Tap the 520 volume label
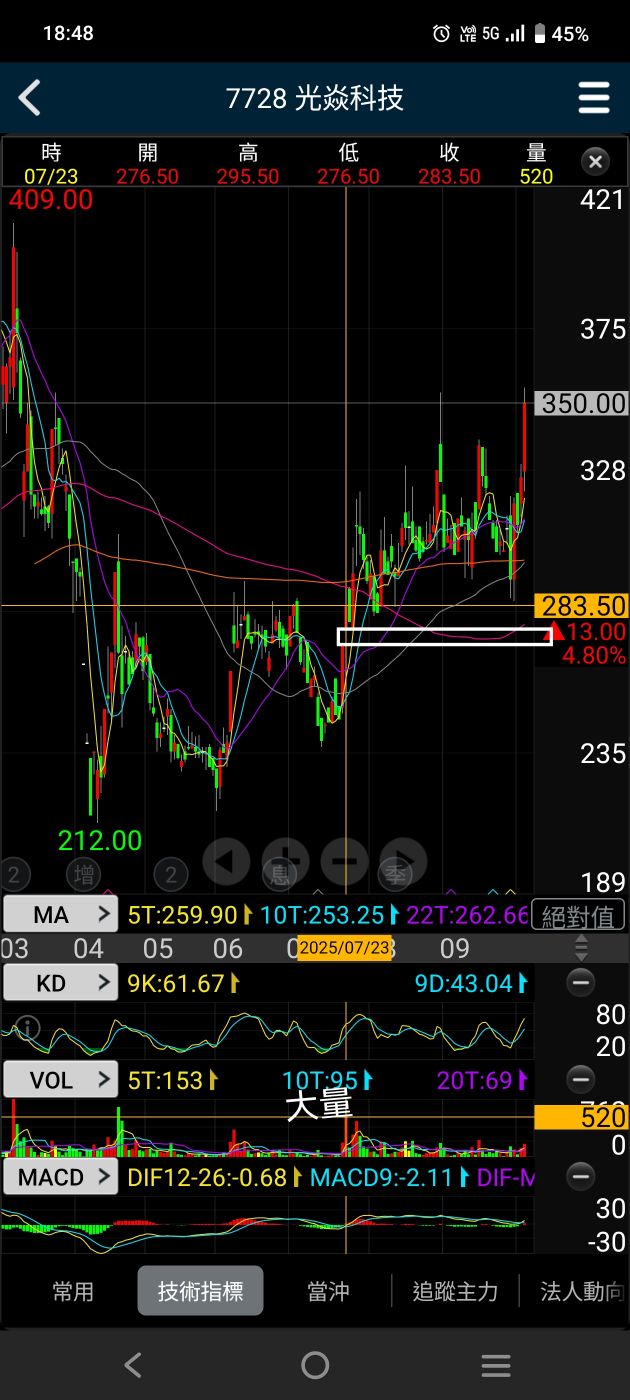 point(582,1117)
